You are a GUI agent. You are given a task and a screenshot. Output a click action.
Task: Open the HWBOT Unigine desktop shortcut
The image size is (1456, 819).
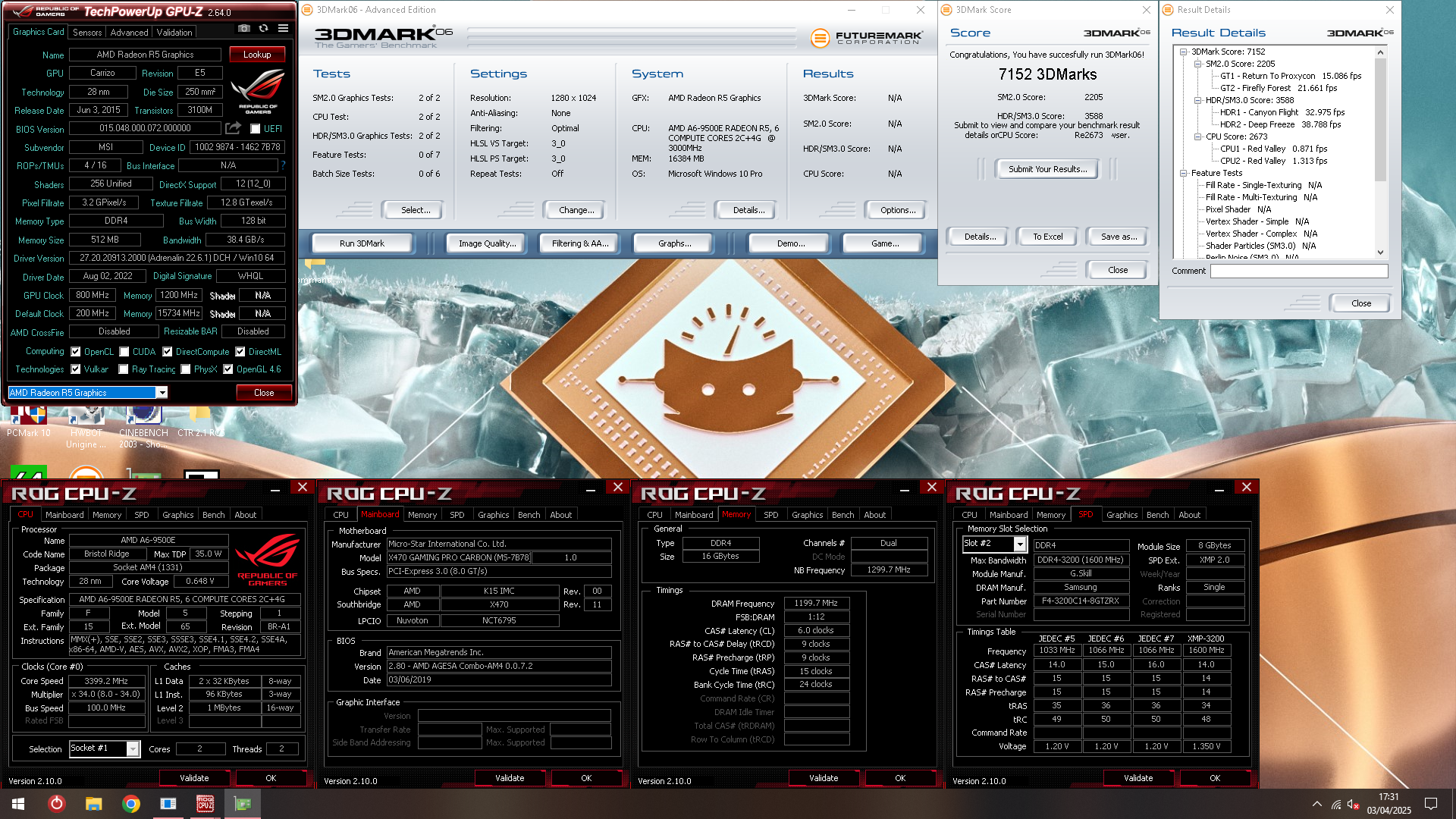coord(86,427)
